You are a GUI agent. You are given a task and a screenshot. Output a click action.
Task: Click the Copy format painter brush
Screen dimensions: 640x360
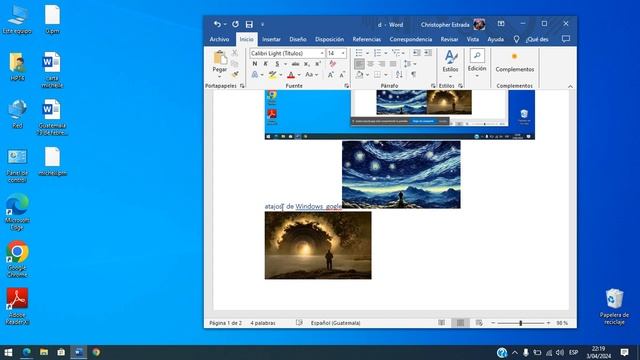(235, 74)
